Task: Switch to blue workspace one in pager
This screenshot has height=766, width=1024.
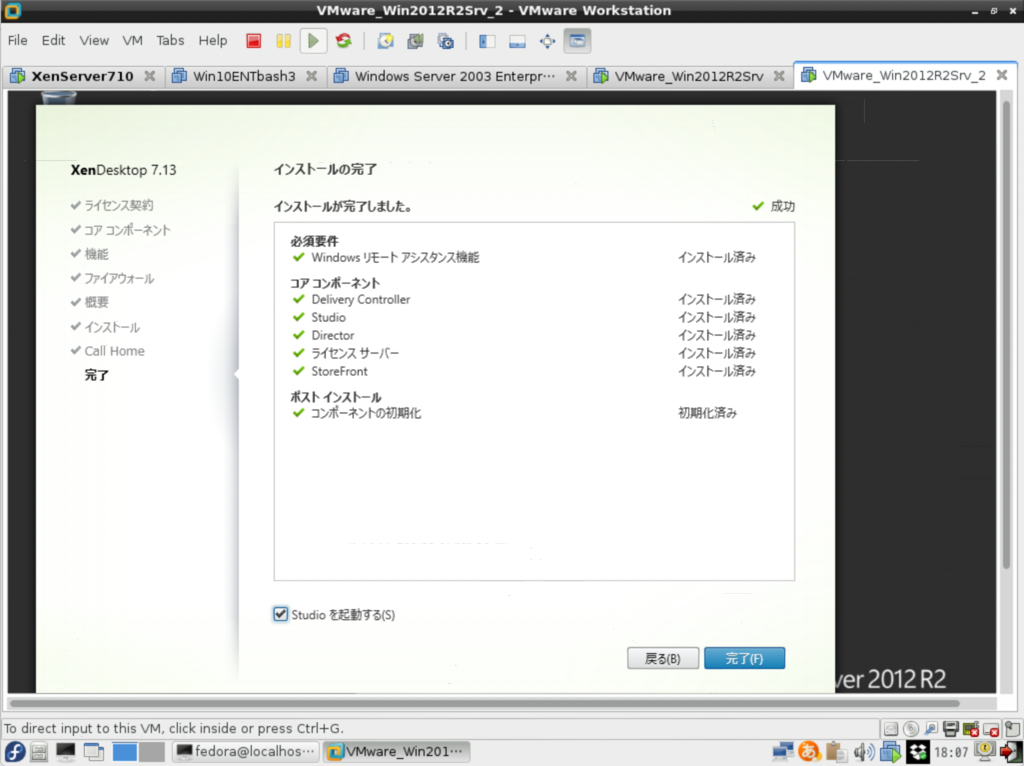Action: [x=124, y=752]
